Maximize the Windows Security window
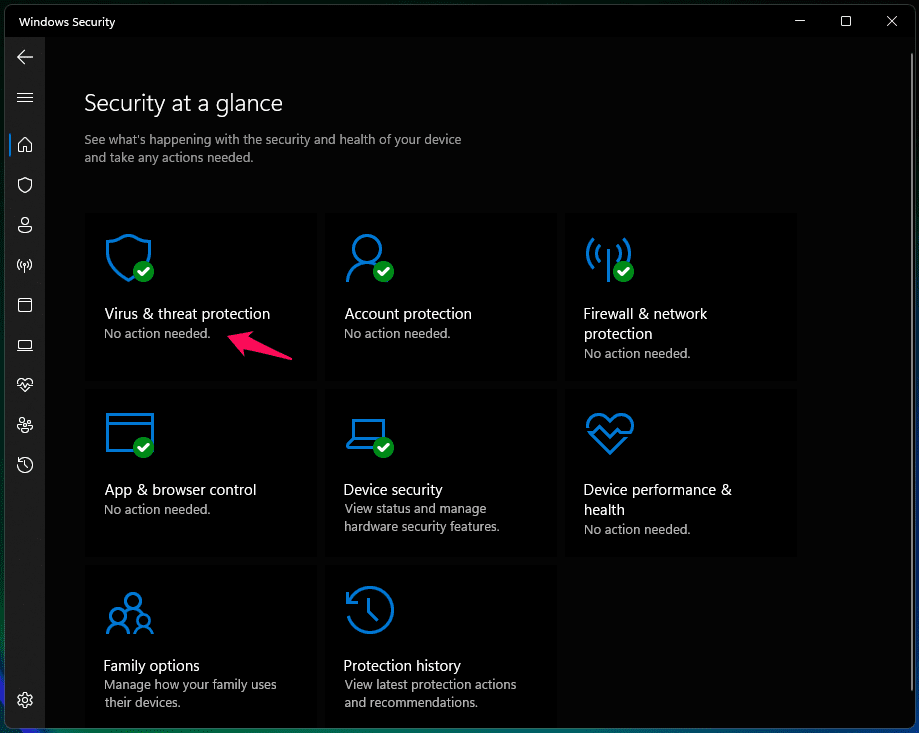 (x=846, y=21)
